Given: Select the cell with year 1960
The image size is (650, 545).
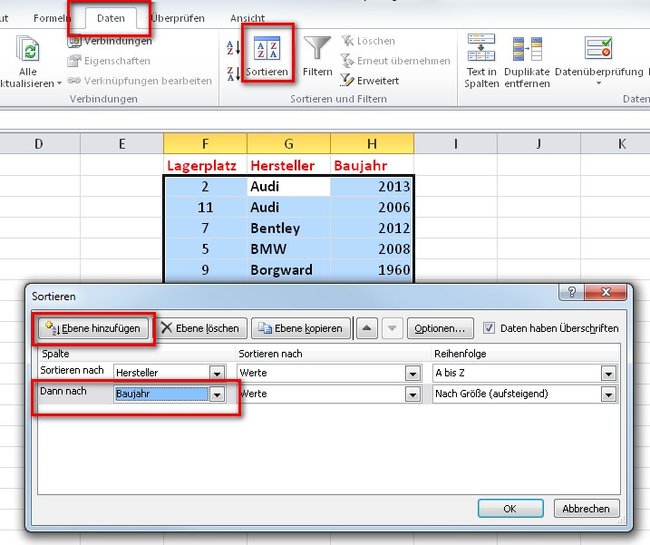Looking at the screenshot, I should coord(372,270).
